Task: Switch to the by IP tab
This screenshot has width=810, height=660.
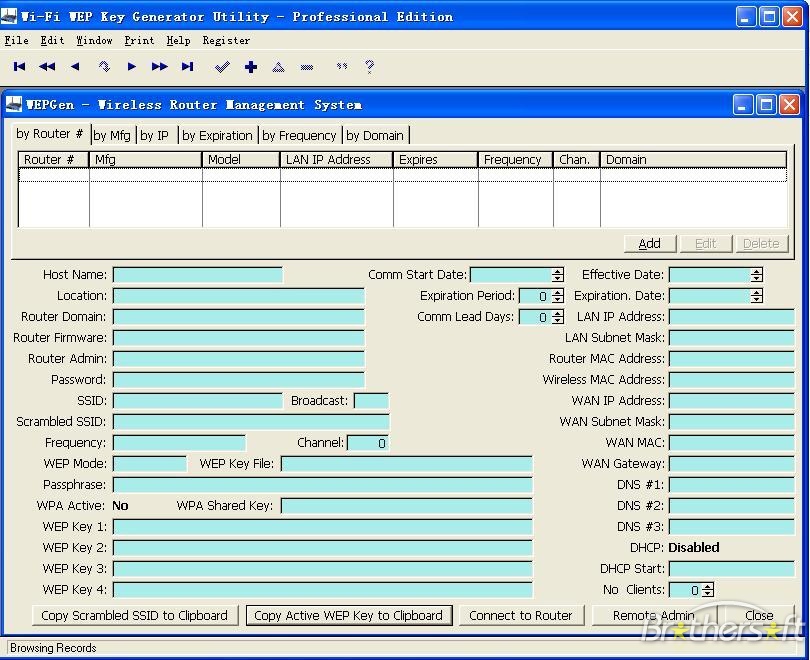Action: 155,135
